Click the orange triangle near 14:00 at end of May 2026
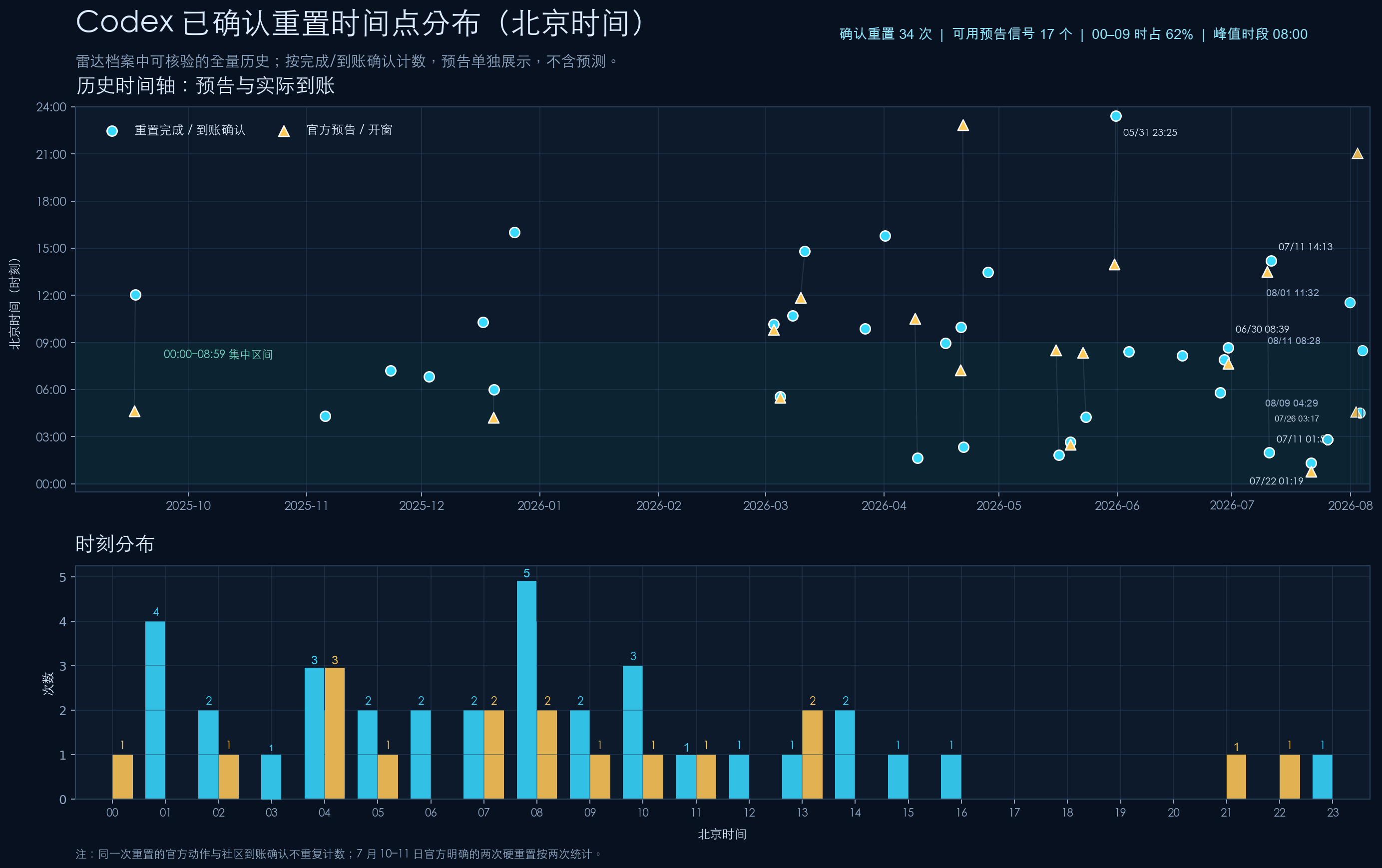Image resolution: width=1382 pixels, height=868 pixels. [x=1115, y=265]
